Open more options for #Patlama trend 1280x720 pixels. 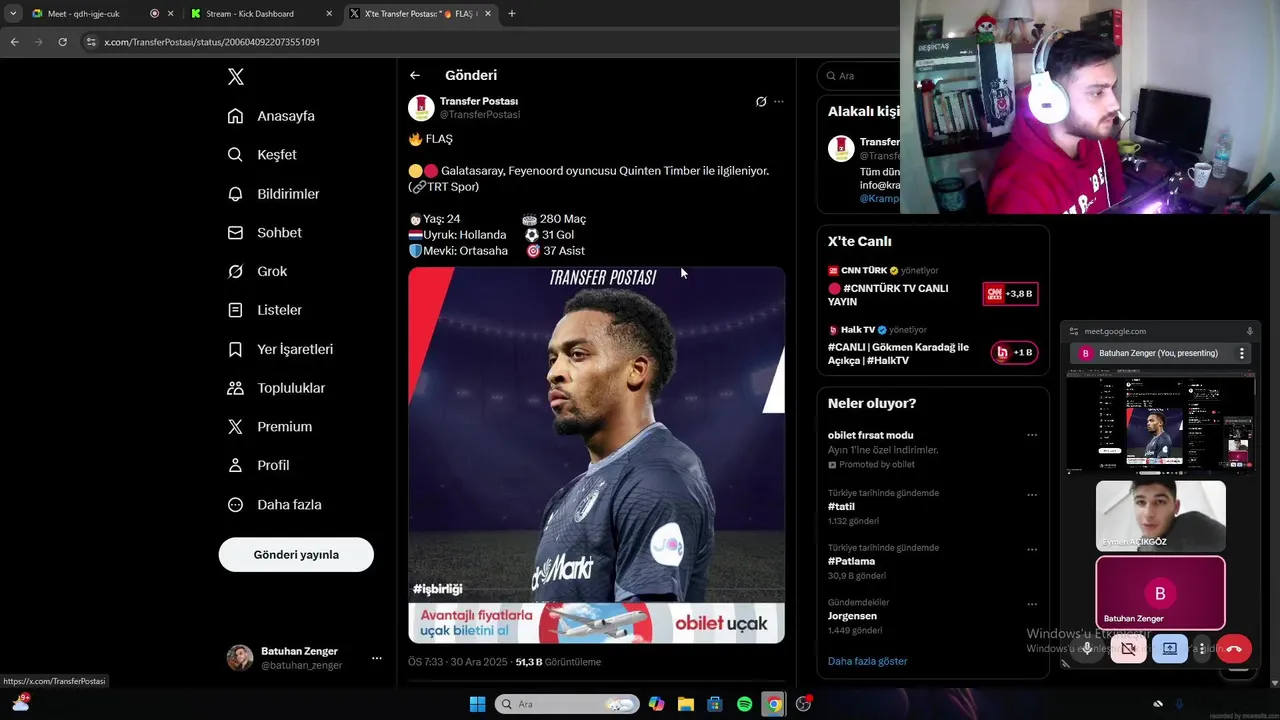click(x=1032, y=550)
